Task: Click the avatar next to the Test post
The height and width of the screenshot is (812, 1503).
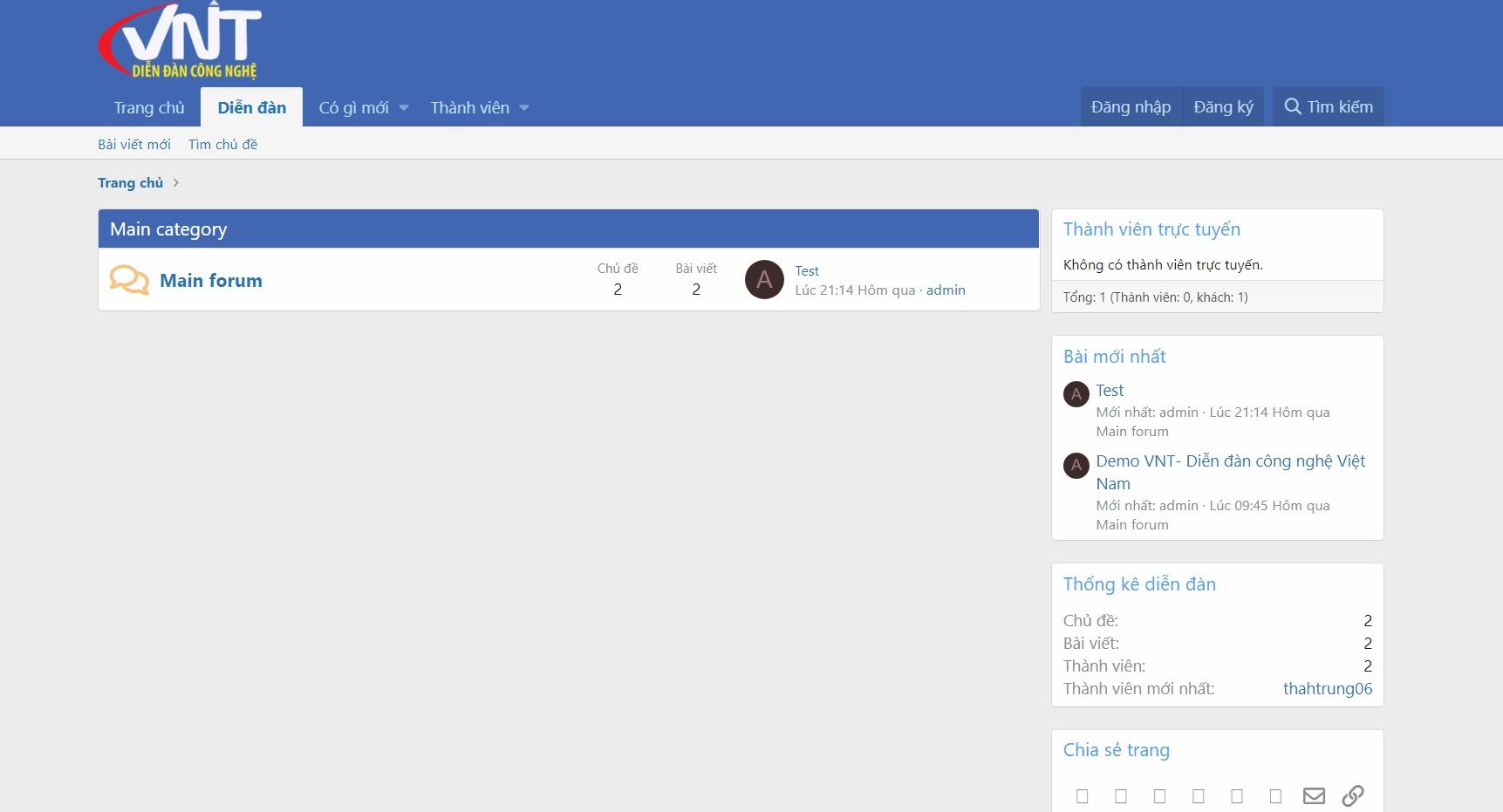Action: pyautogui.click(x=1076, y=394)
